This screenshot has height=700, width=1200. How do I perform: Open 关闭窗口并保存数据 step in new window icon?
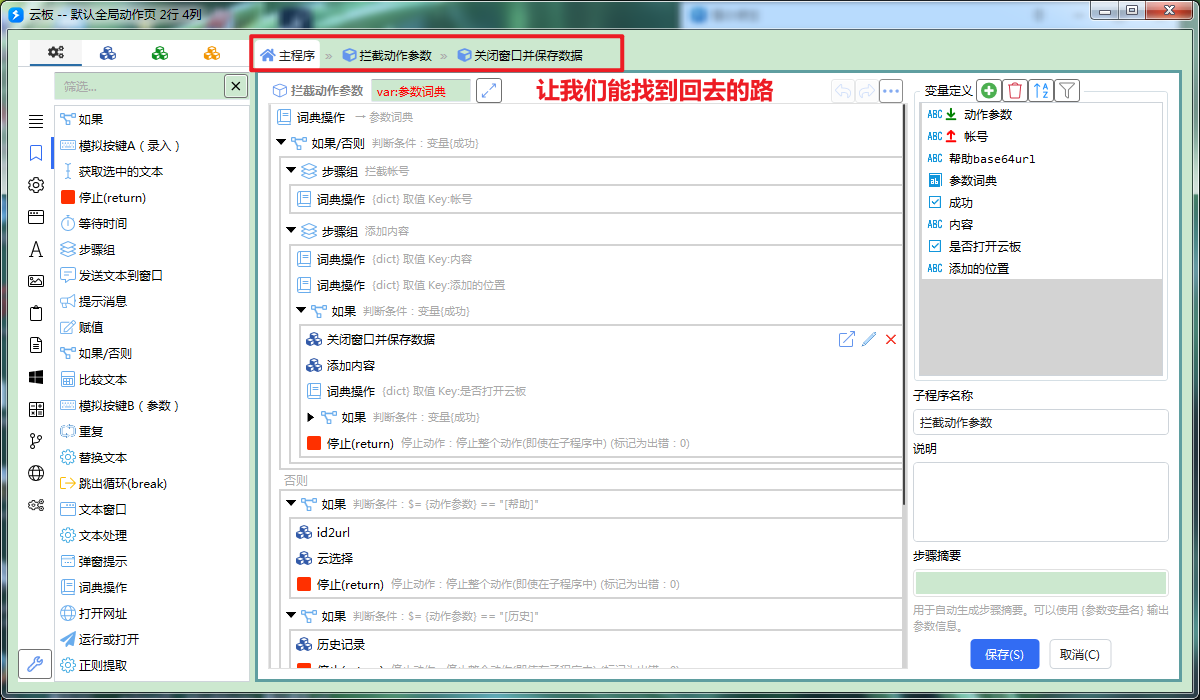point(846,340)
